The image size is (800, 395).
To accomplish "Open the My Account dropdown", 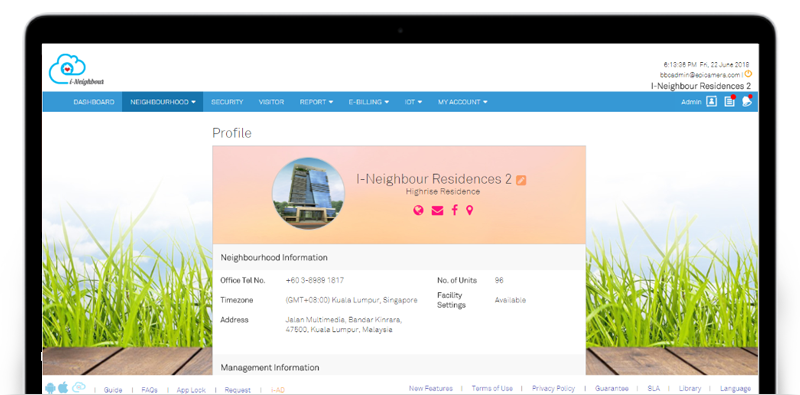I will click(462, 102).
